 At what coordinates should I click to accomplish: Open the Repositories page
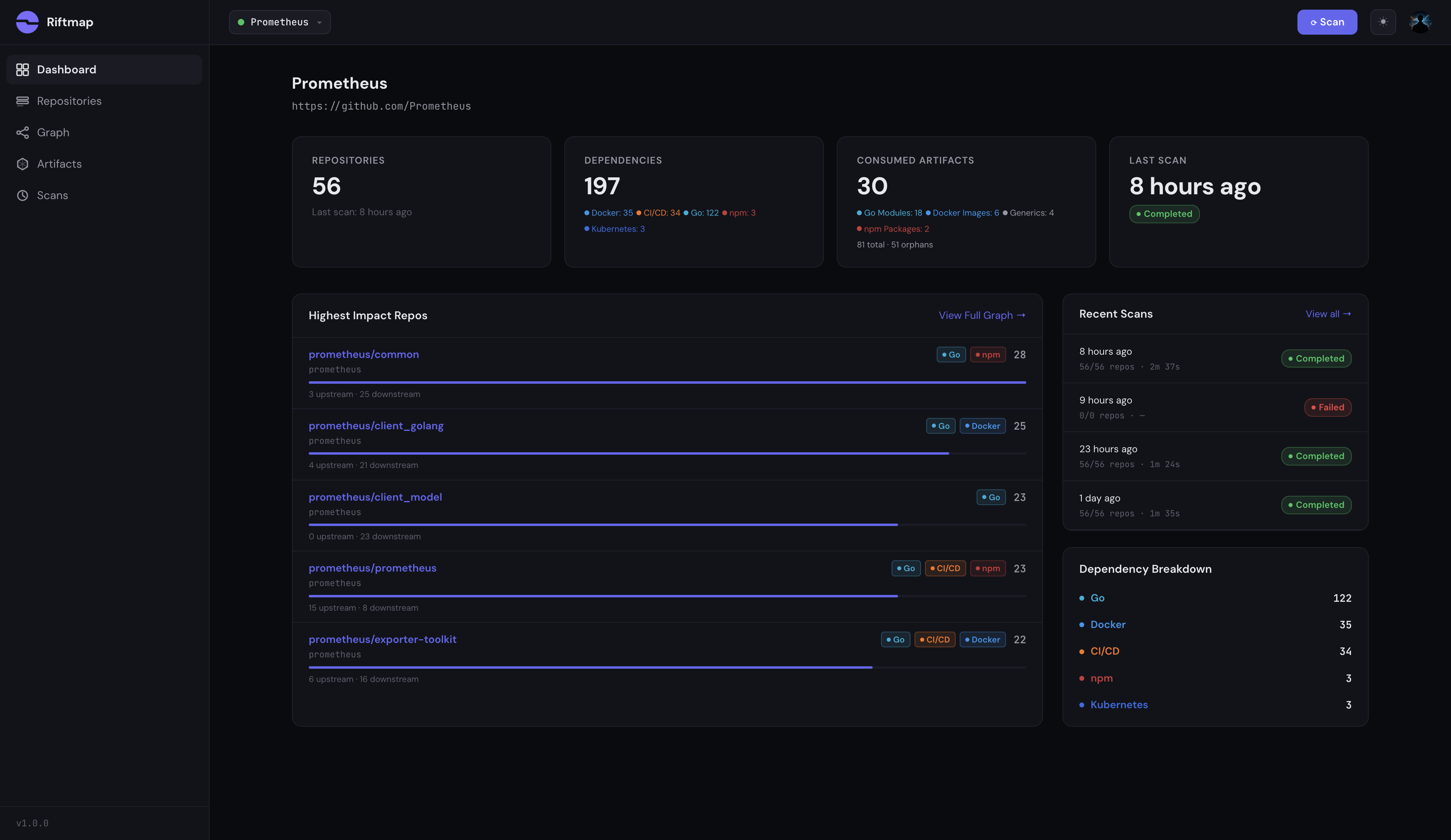[104, 101]
